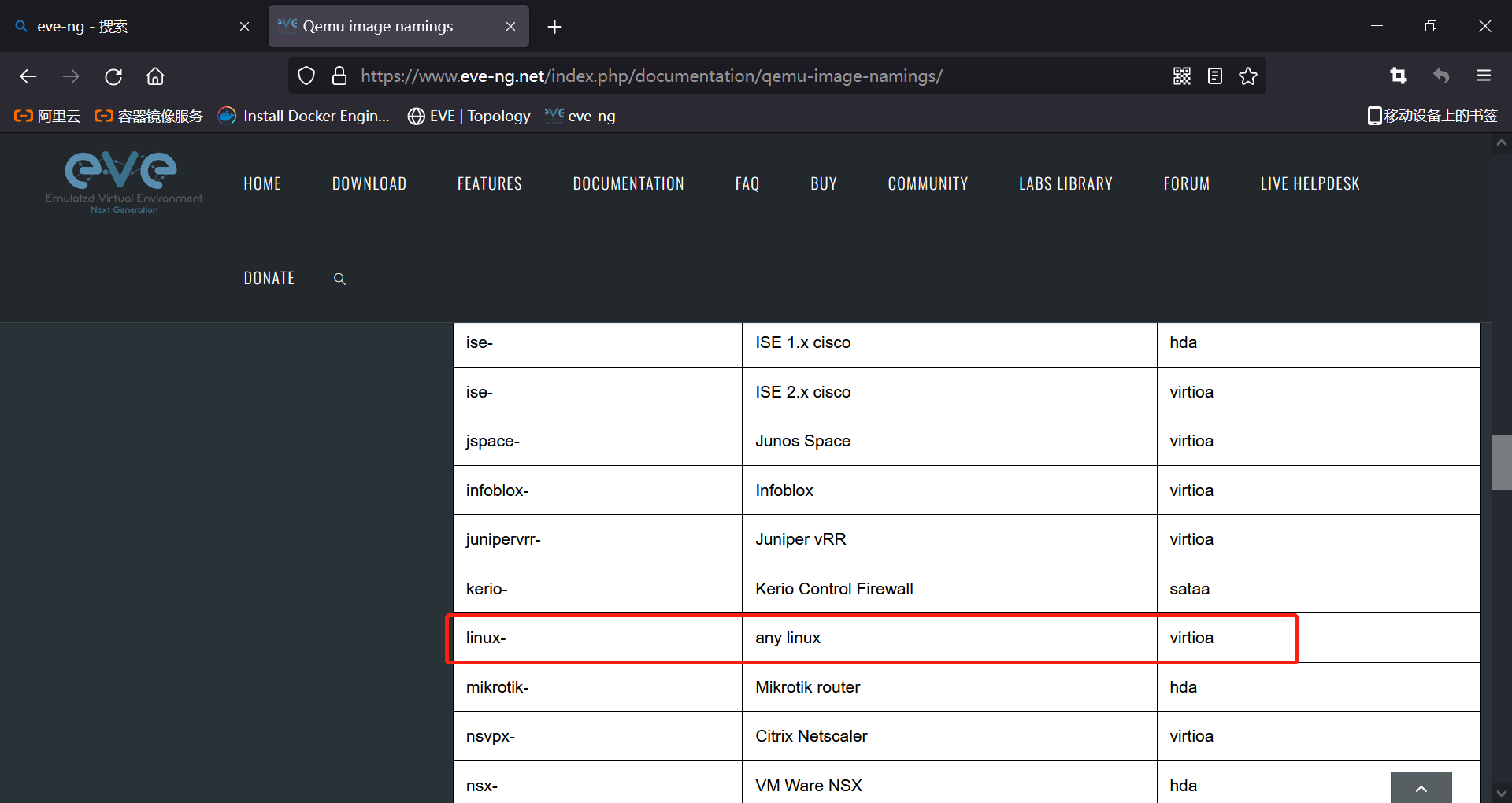
Task: Go back to the previous page
Action: (28, 76)
